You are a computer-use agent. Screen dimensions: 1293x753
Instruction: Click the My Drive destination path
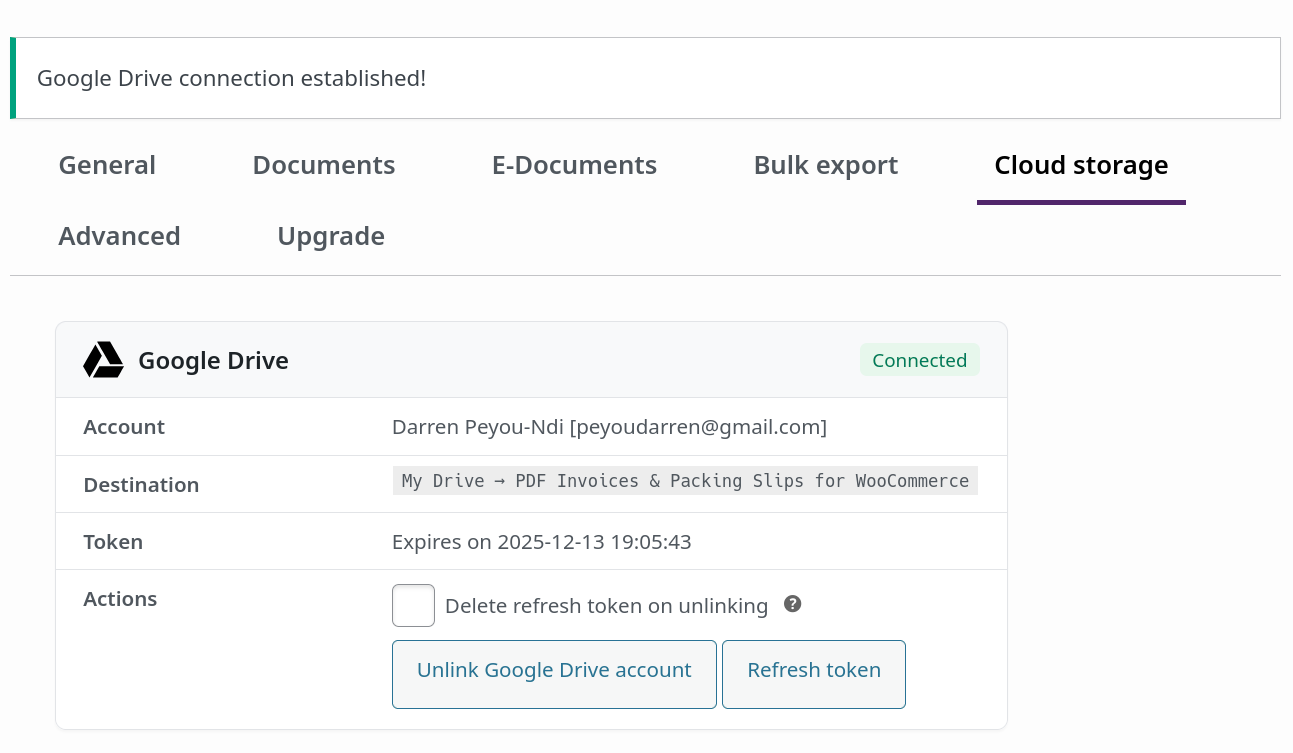tap(685, 481)
